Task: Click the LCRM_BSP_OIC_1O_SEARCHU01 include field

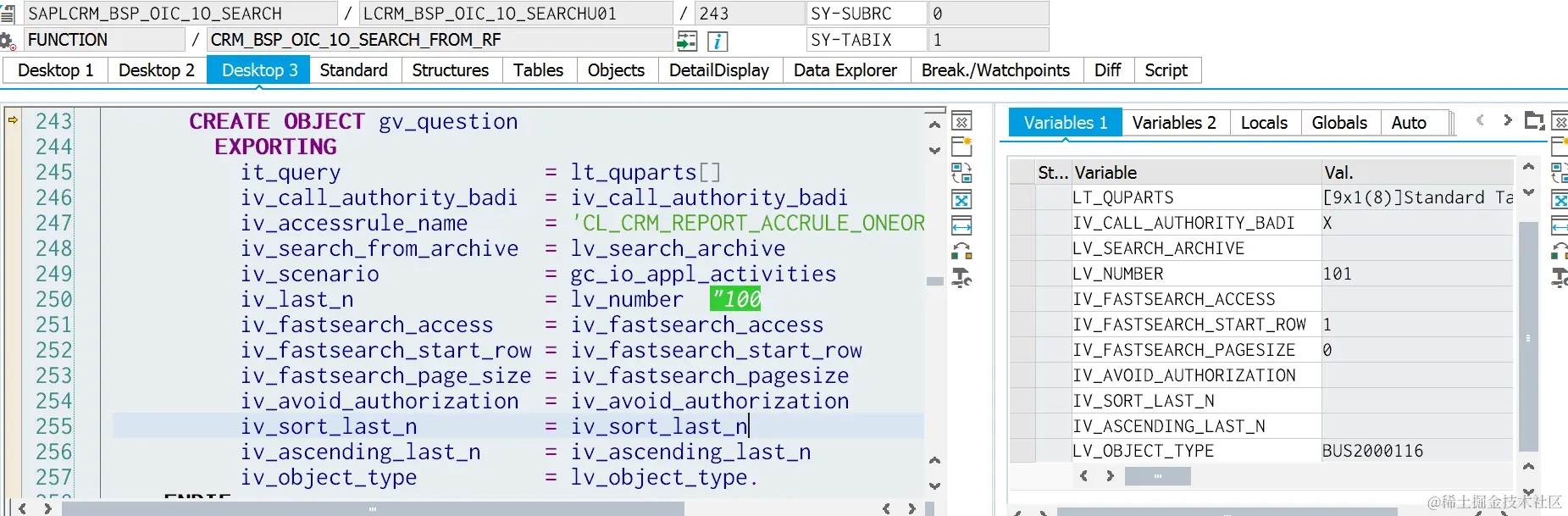Action: tap(516, 14)
